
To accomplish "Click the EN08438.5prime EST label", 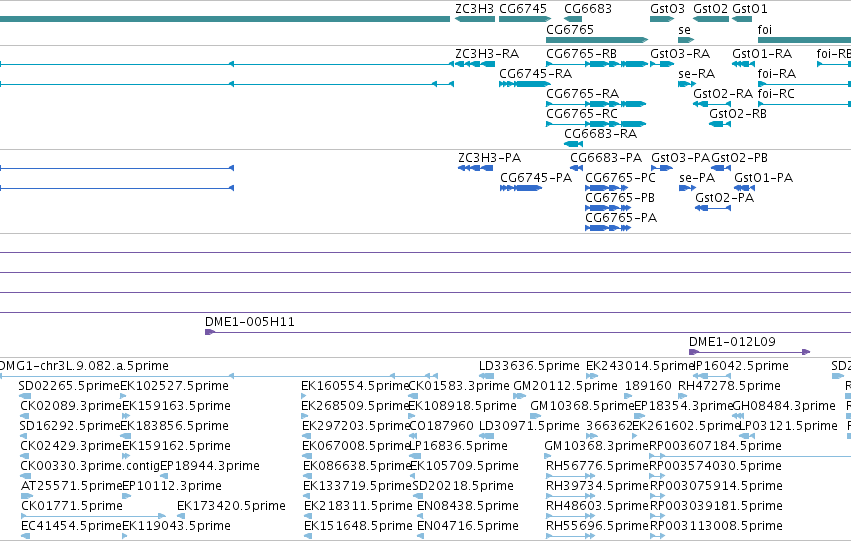I will point(467,507).
